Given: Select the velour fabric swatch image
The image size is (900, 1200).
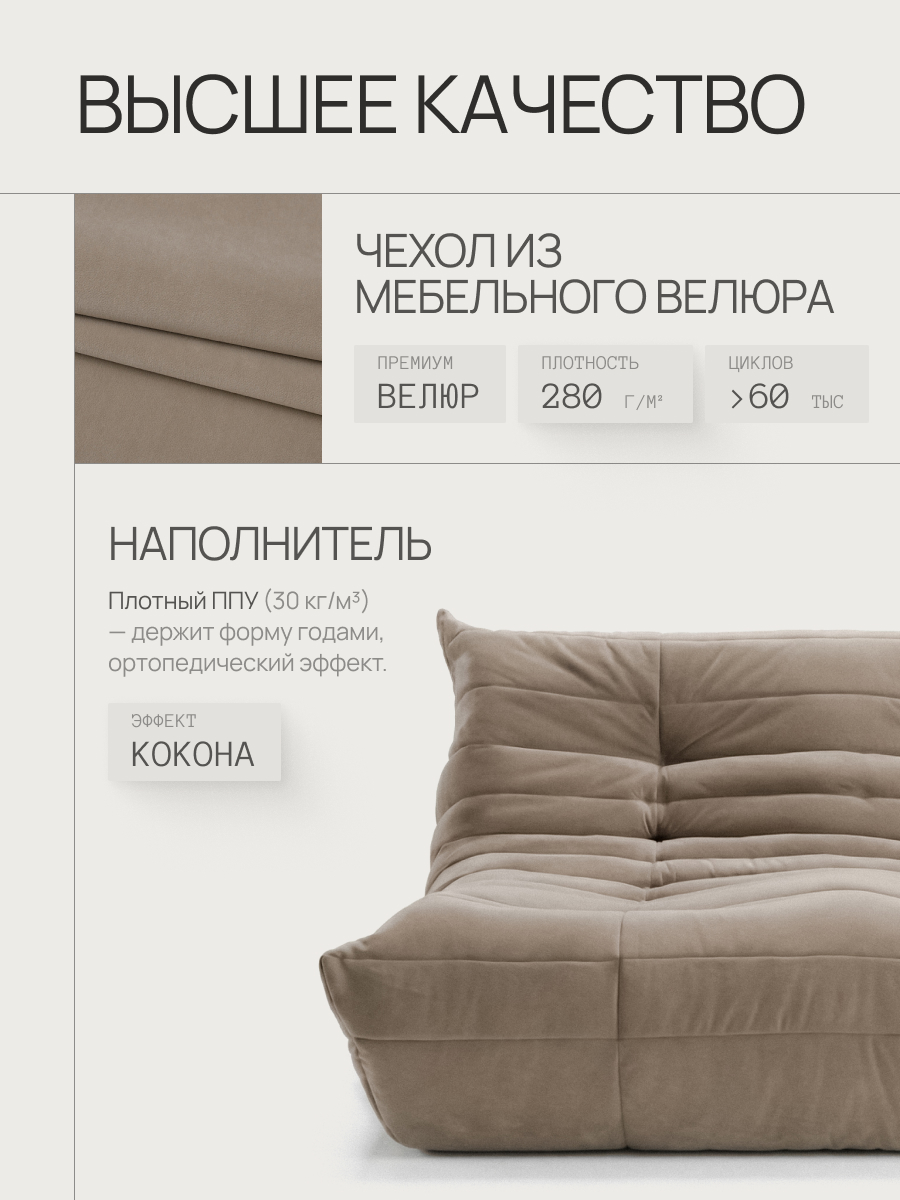Looking at the screenshot, I should [198, 328].
